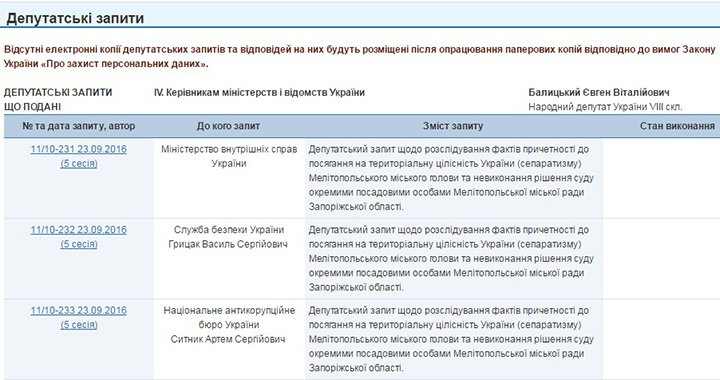Click the 'Депутатські запити' page heading

coord(75,18)
